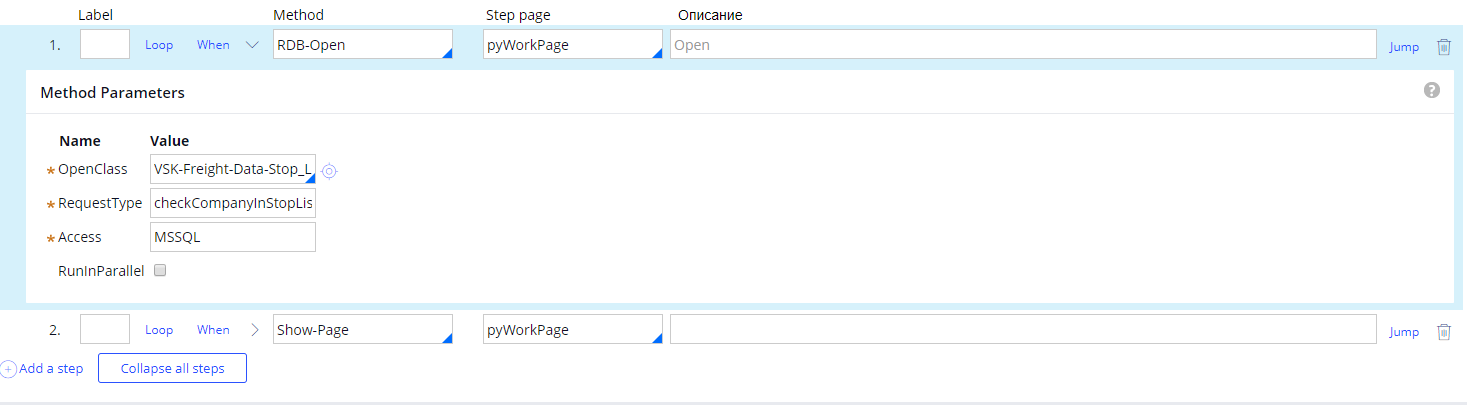Open Method Parameters help icon

pos(1431,91)
